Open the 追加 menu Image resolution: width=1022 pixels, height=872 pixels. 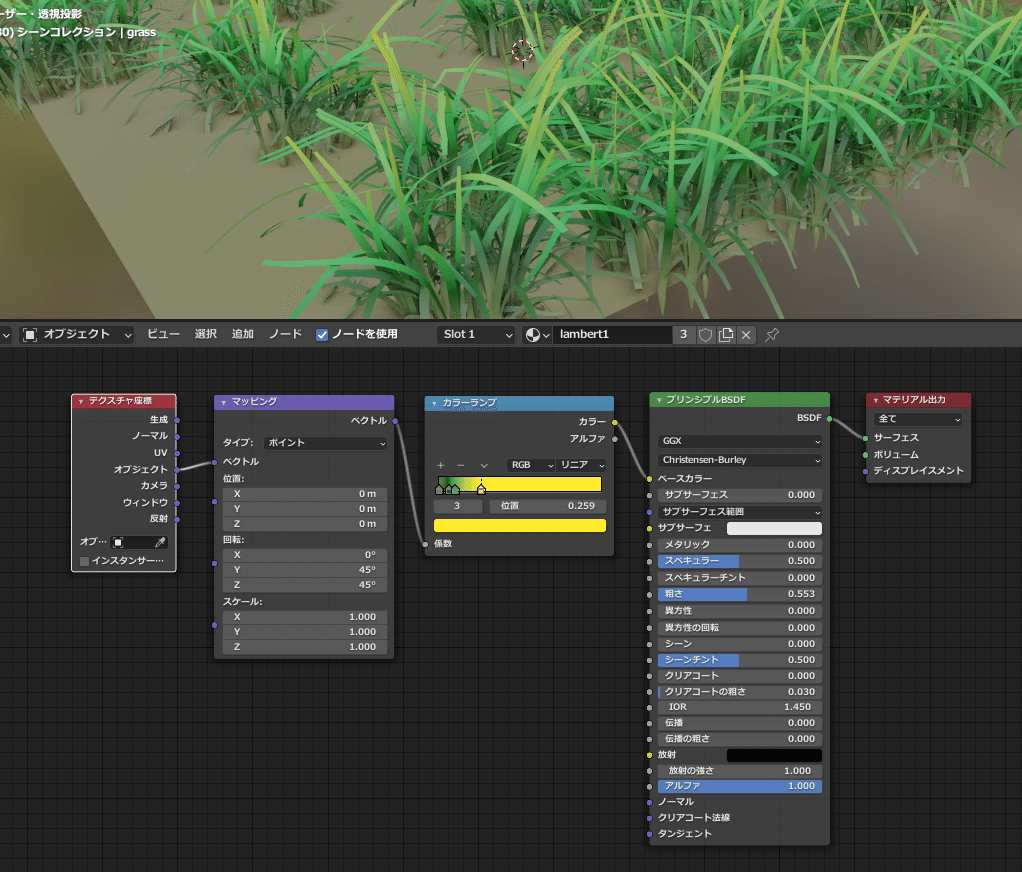click(241, 334)
